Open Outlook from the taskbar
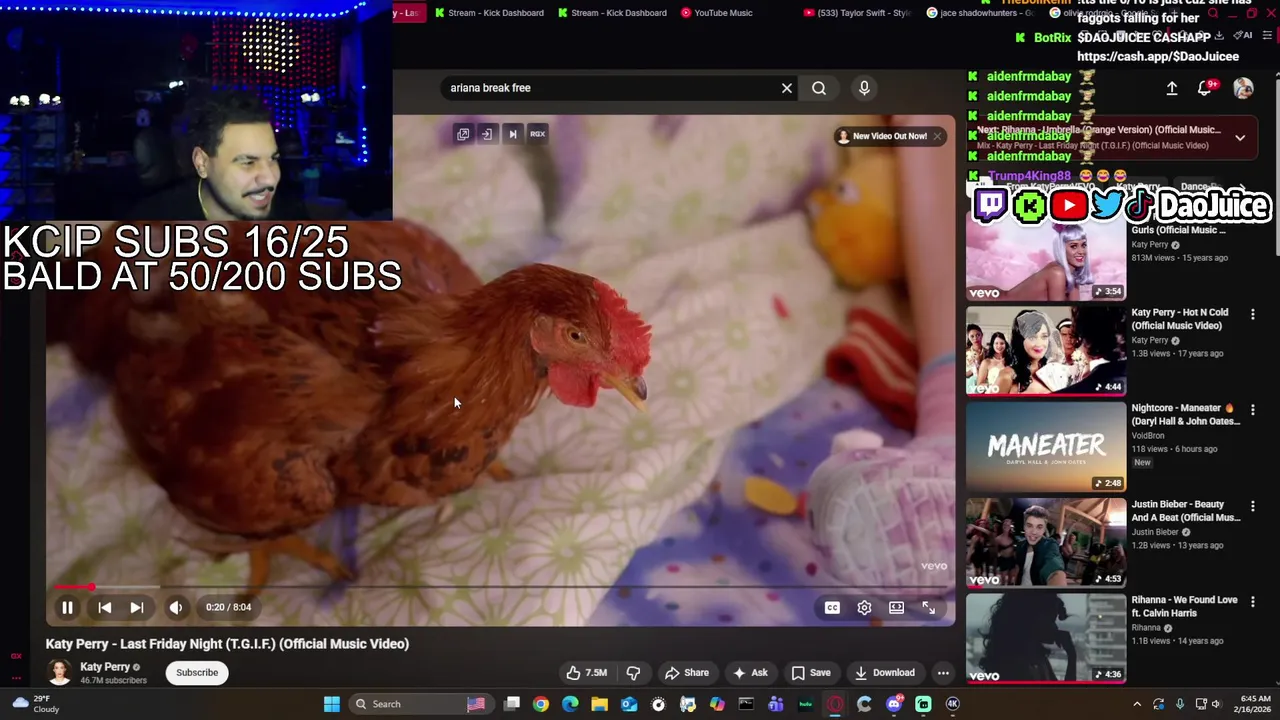Viewport: 1280px width, 720px height. pos(629,704)
